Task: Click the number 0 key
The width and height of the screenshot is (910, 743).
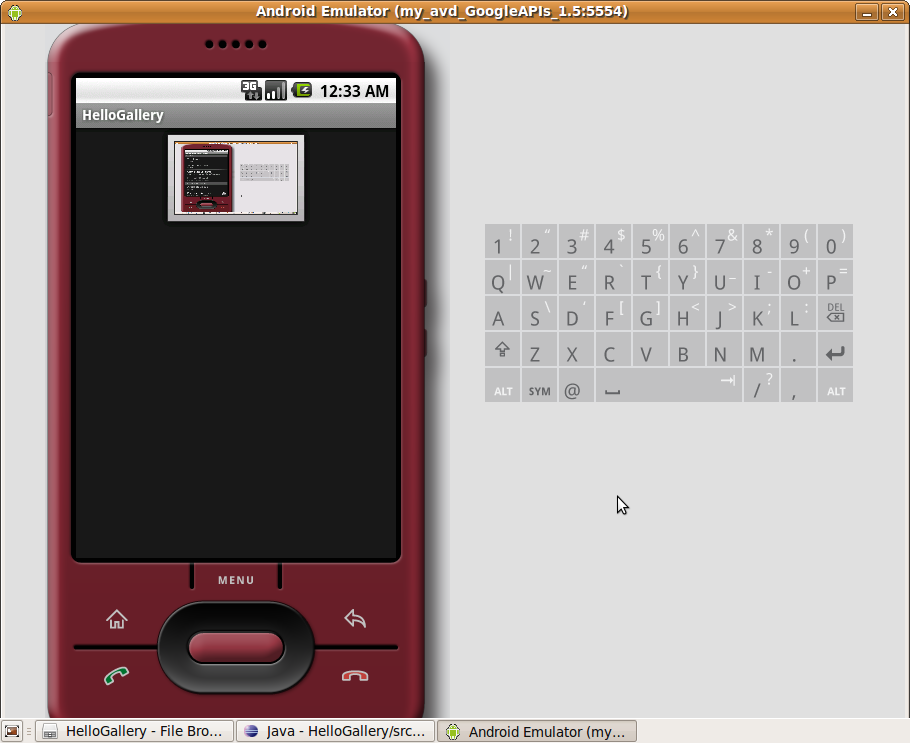Action: tap(835, 241)
